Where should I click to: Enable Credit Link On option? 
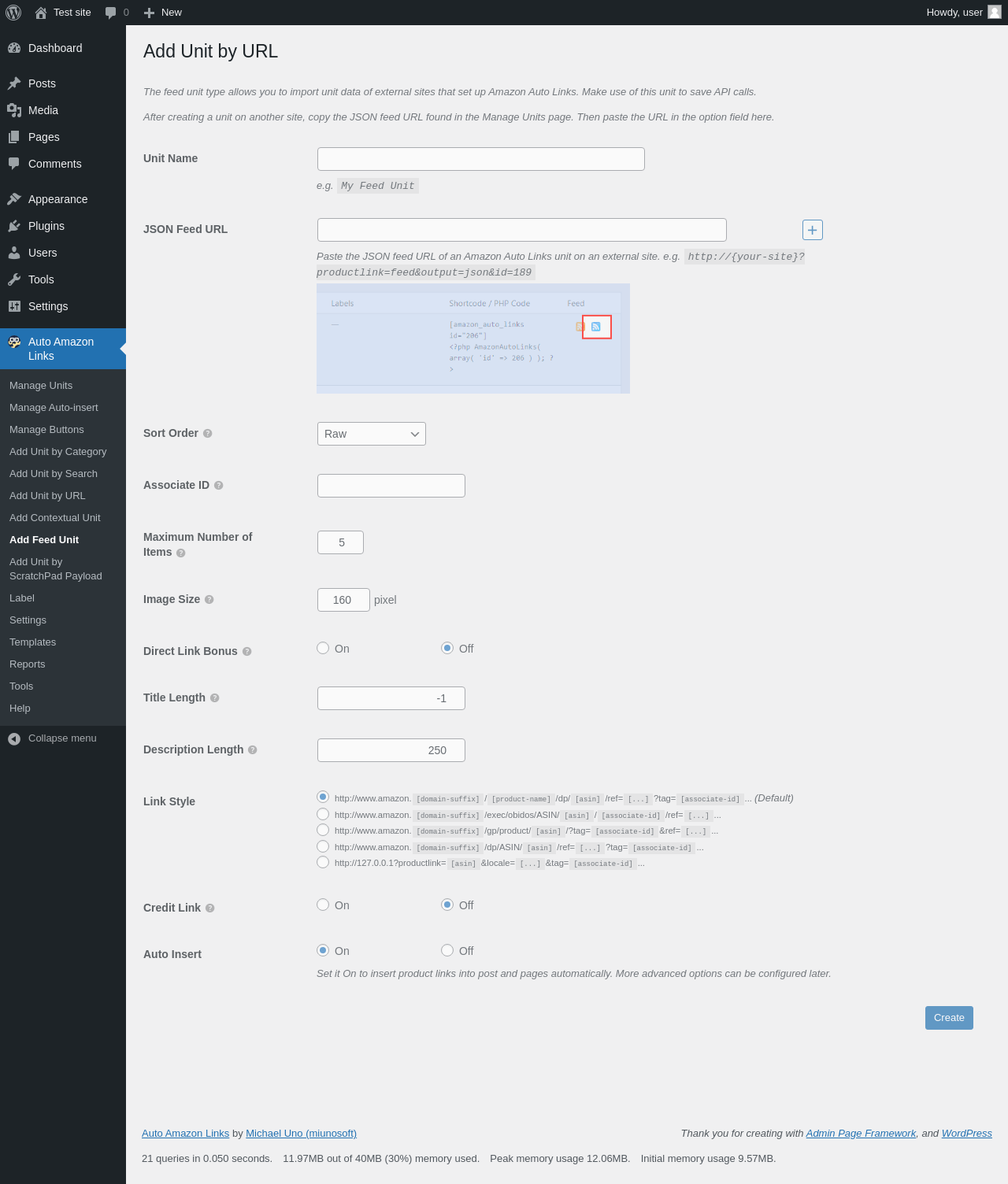[323, 905]
